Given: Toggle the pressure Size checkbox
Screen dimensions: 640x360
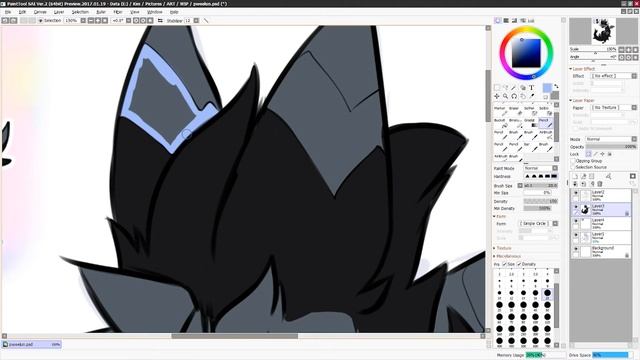Looking at the screenshot, I should click(x=504, y=264).
